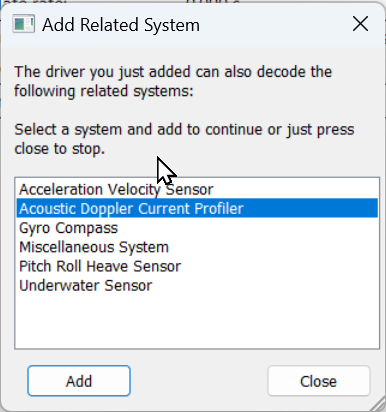Choose Underwater Sensor from related systems
Viewport: 386px width, 412px height.
tap(197, 286)
